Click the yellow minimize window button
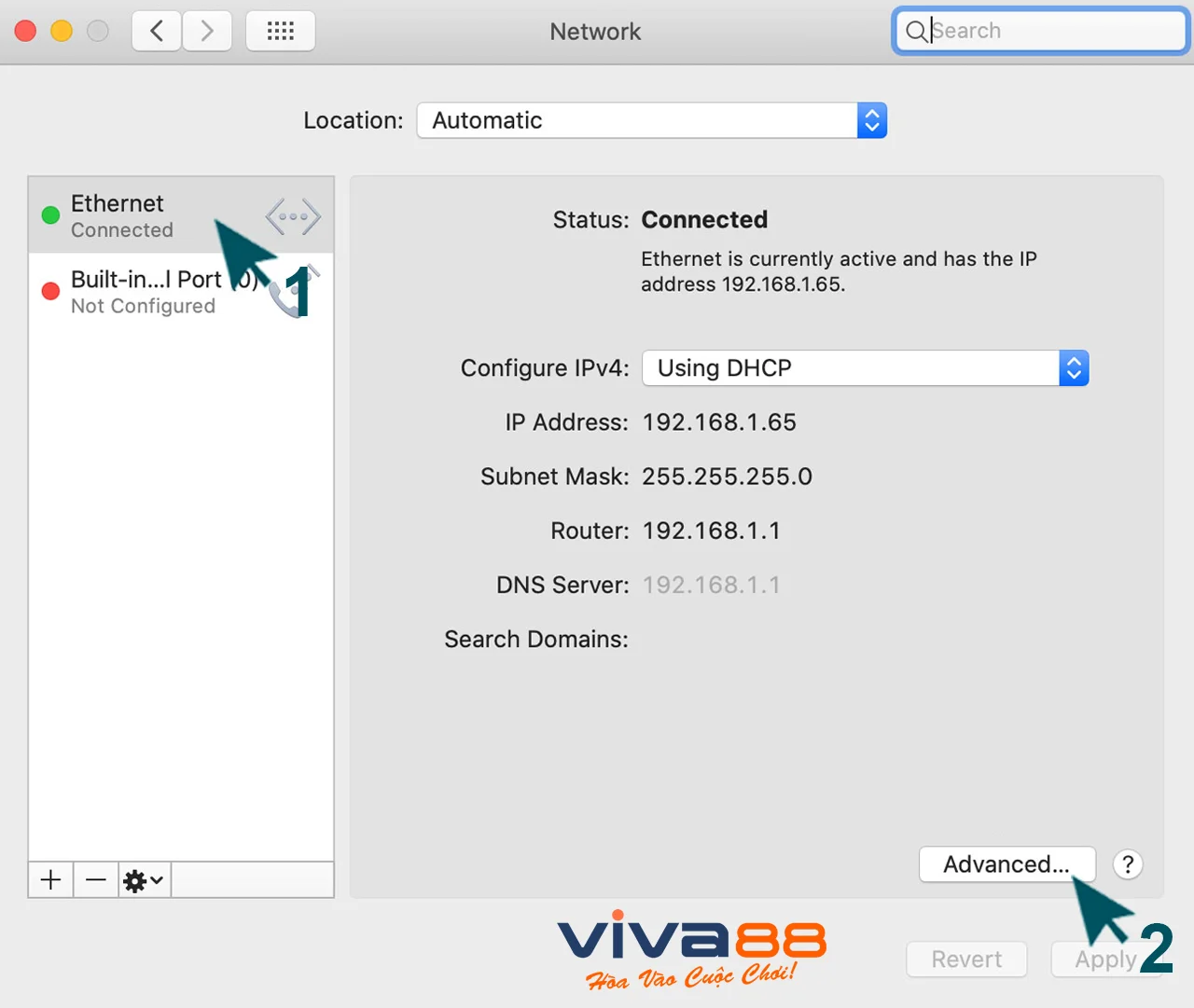 point(62,32)
